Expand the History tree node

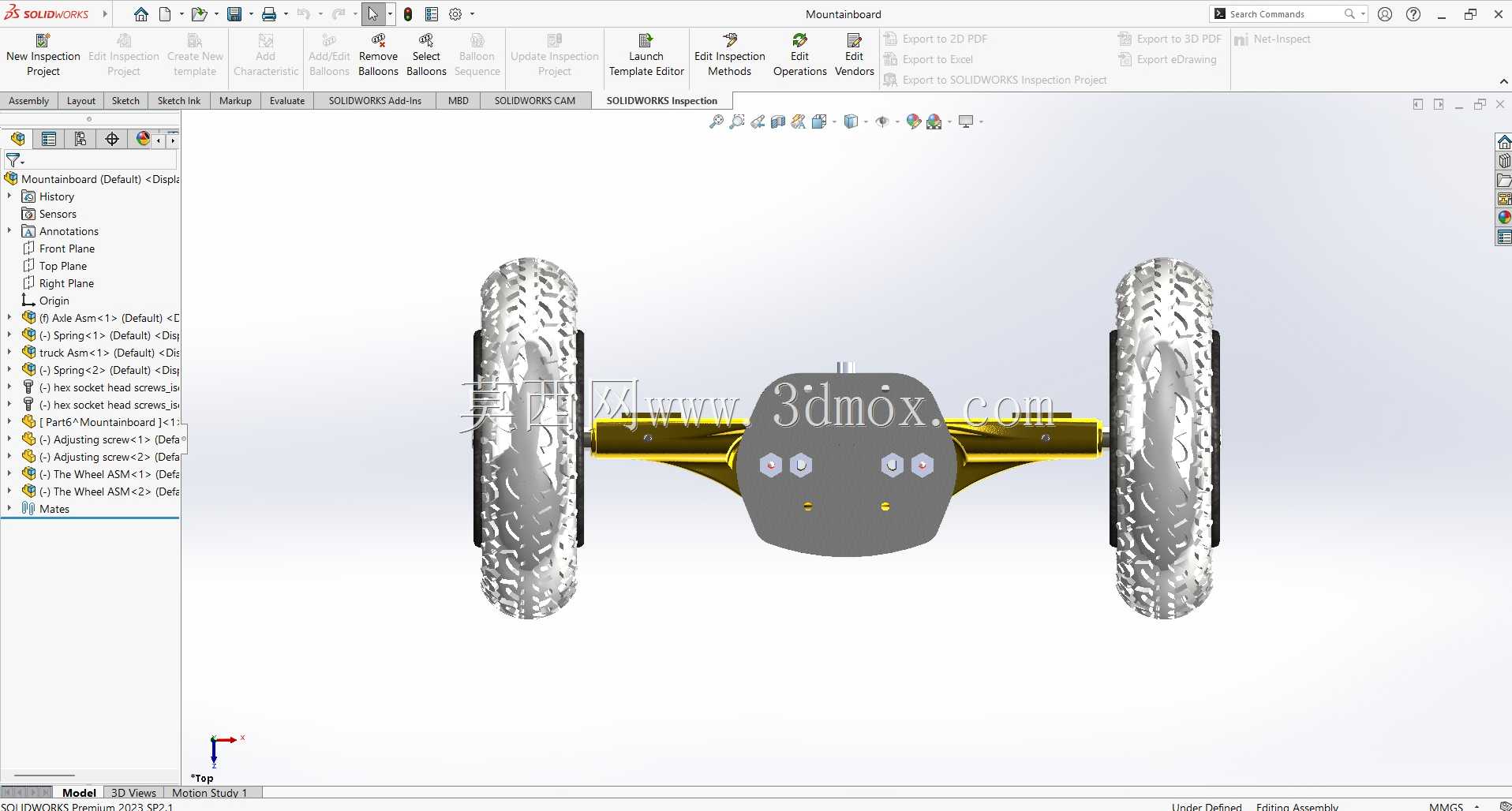point(9,196)
